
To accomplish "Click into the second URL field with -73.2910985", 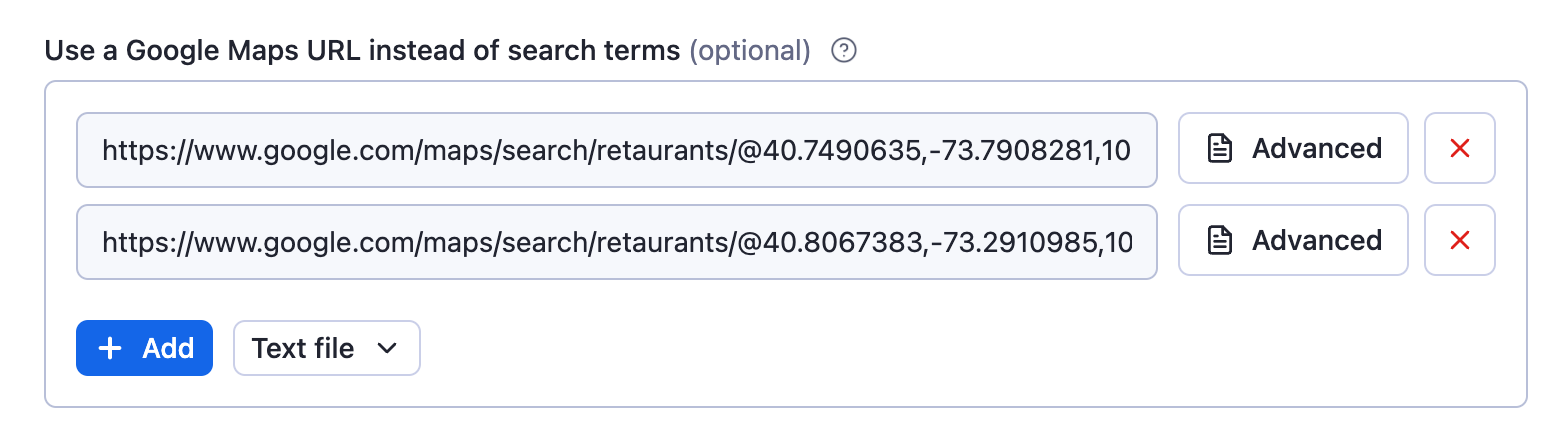I will coord(616,241).
